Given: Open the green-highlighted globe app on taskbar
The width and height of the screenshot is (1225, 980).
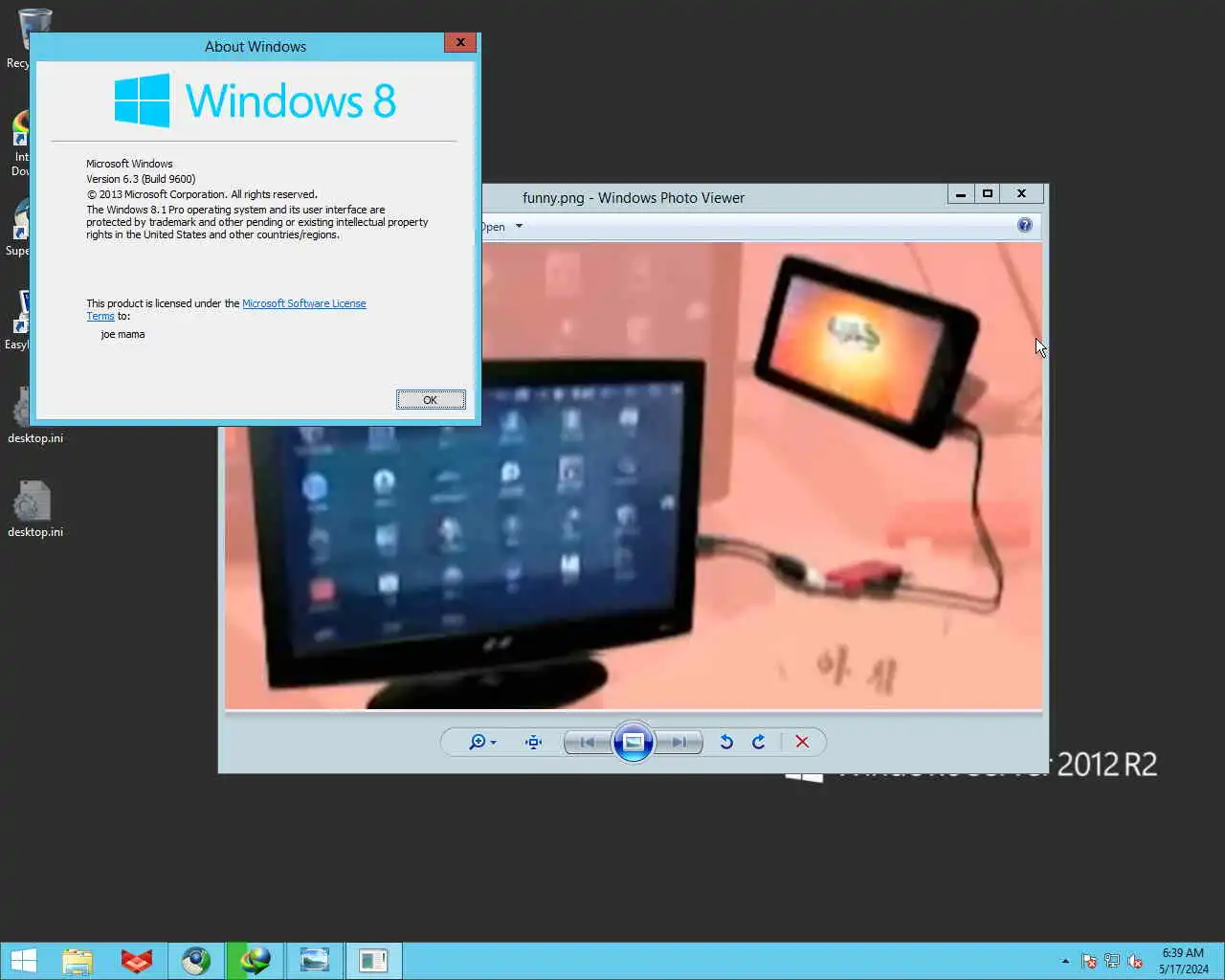Looking at the screenshot, I should [256, 961].
